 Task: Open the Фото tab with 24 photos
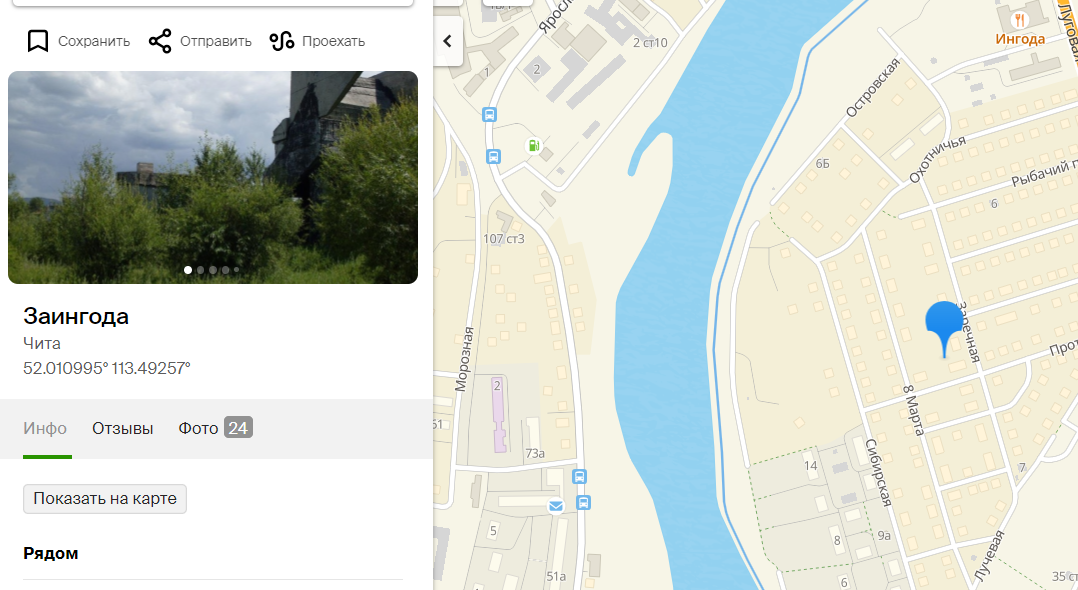click(215, 428)
